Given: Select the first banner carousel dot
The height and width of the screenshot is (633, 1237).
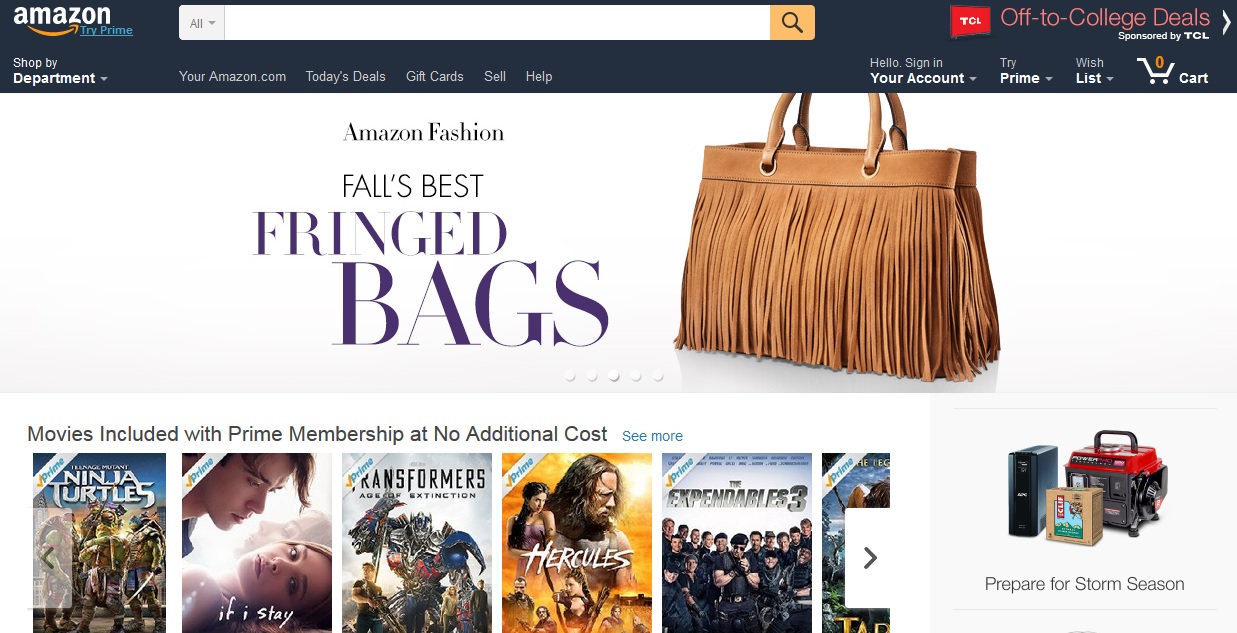Looking at the screenshot, I should pyautogui.click(x=569, y=376).
